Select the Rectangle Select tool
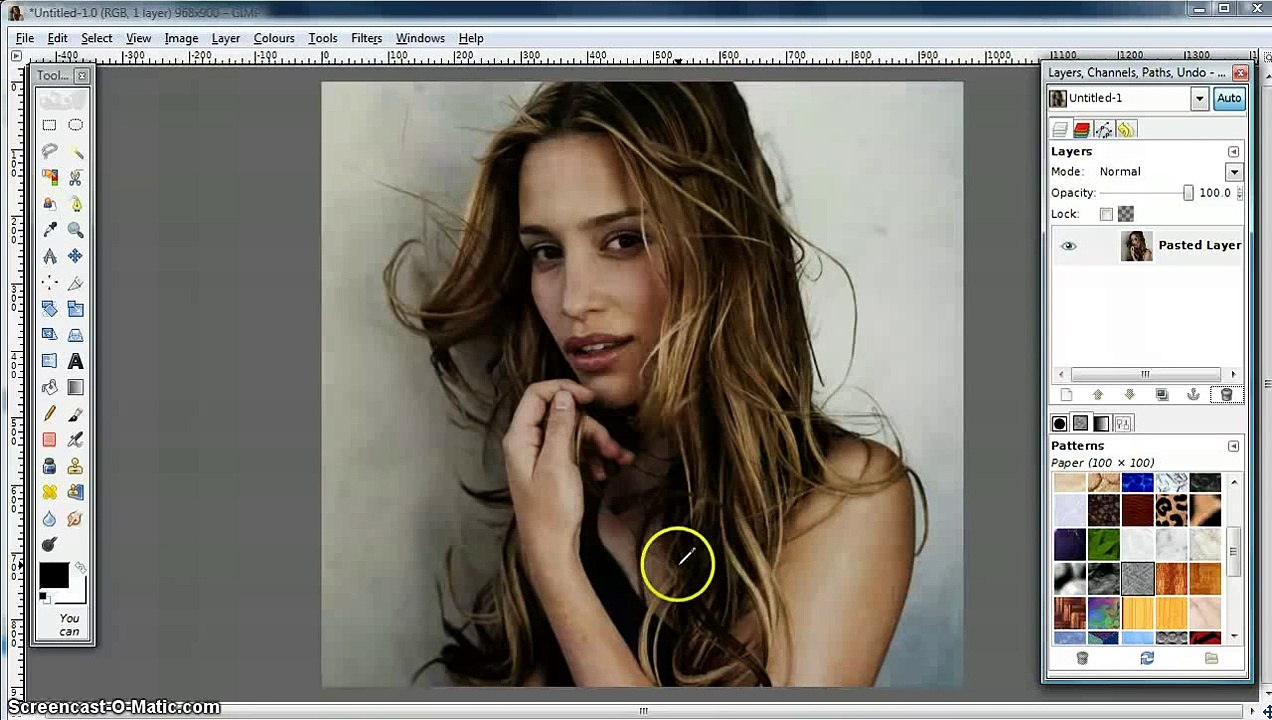Screen dimensions: 1272x720 [49, 125]
